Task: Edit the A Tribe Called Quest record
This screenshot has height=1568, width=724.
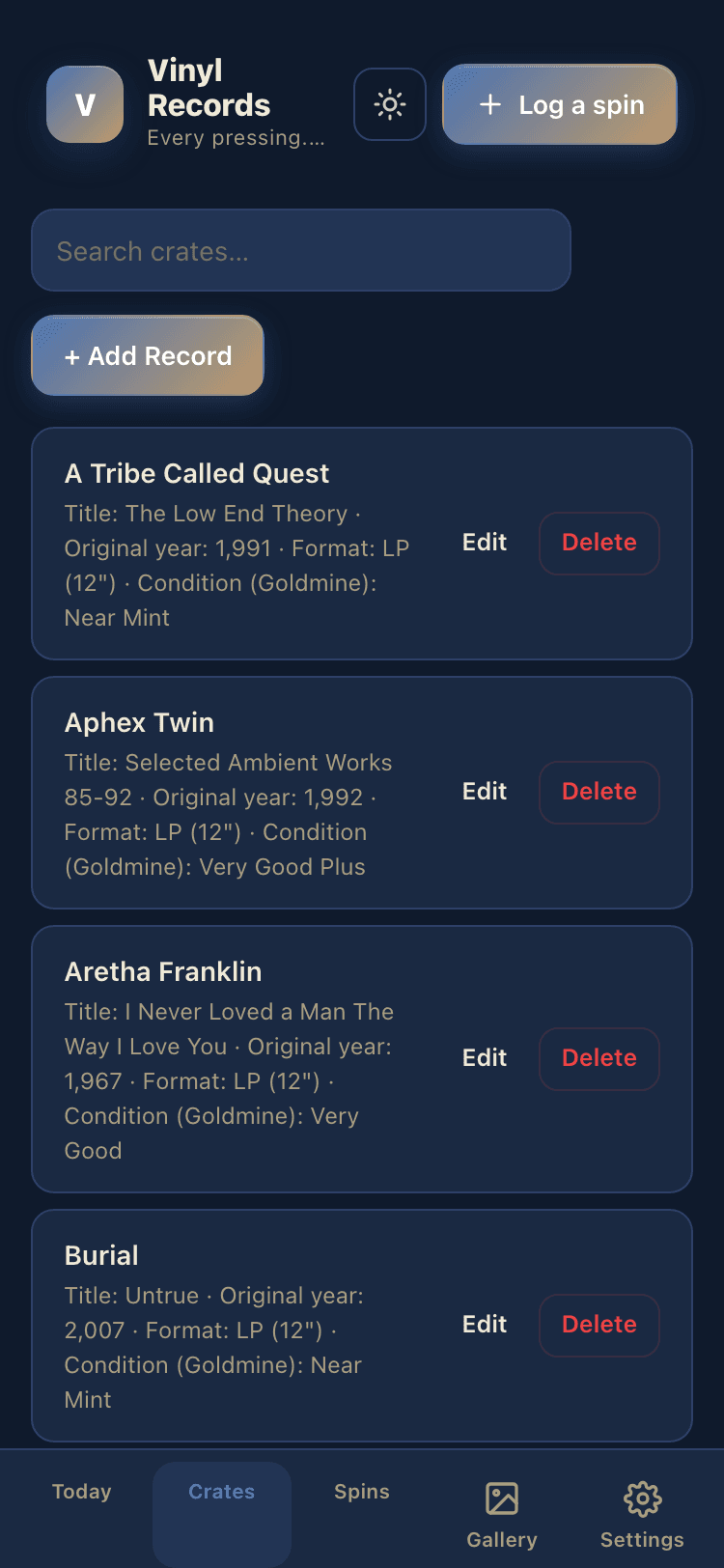Action: pos(485,543)
